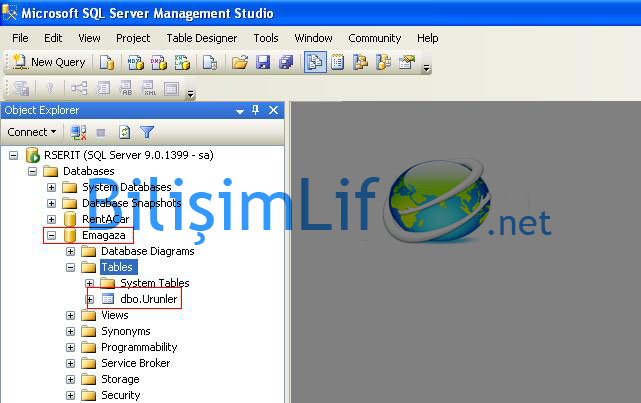Open the Project menu
641x403 pixels.
point(133,38)
